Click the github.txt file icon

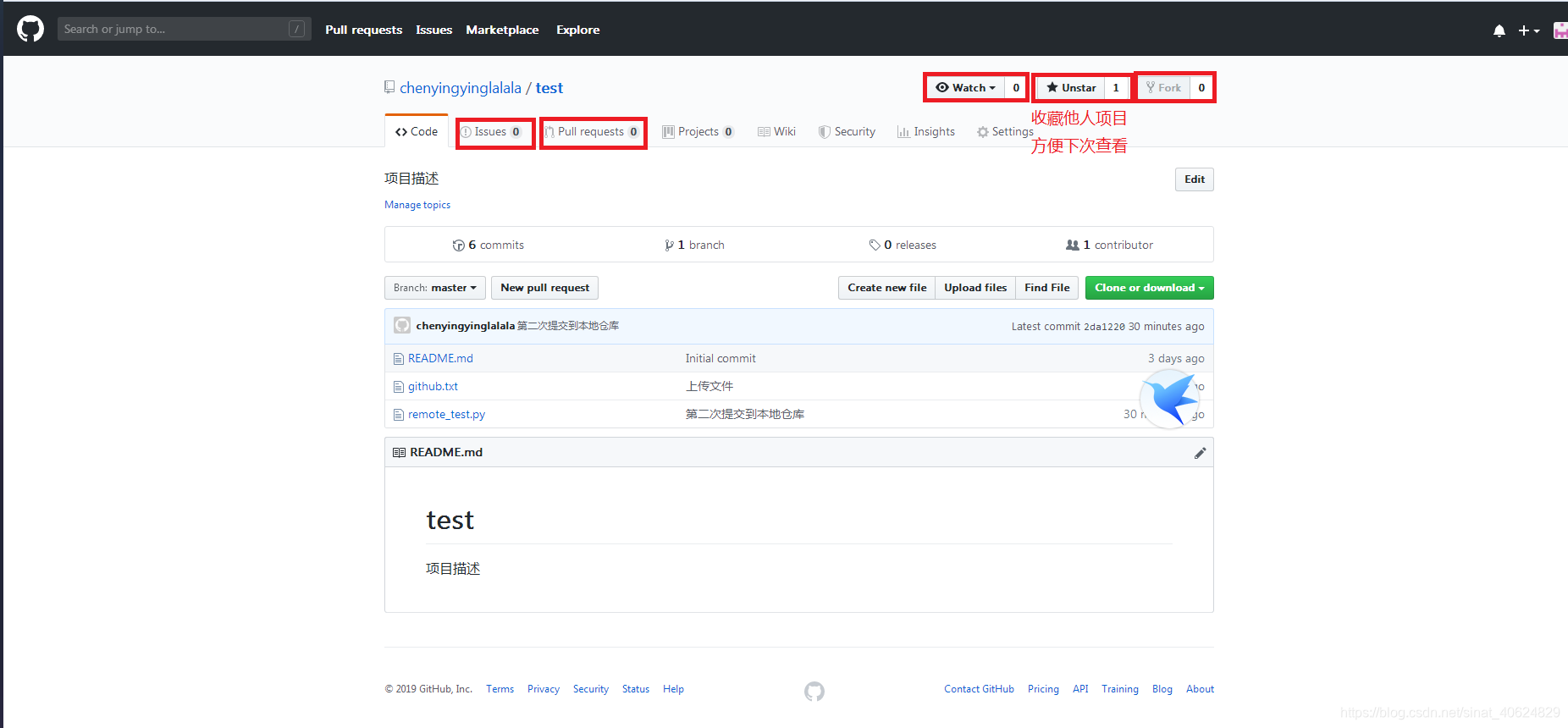pyautogui.click(x=399, y=387)
